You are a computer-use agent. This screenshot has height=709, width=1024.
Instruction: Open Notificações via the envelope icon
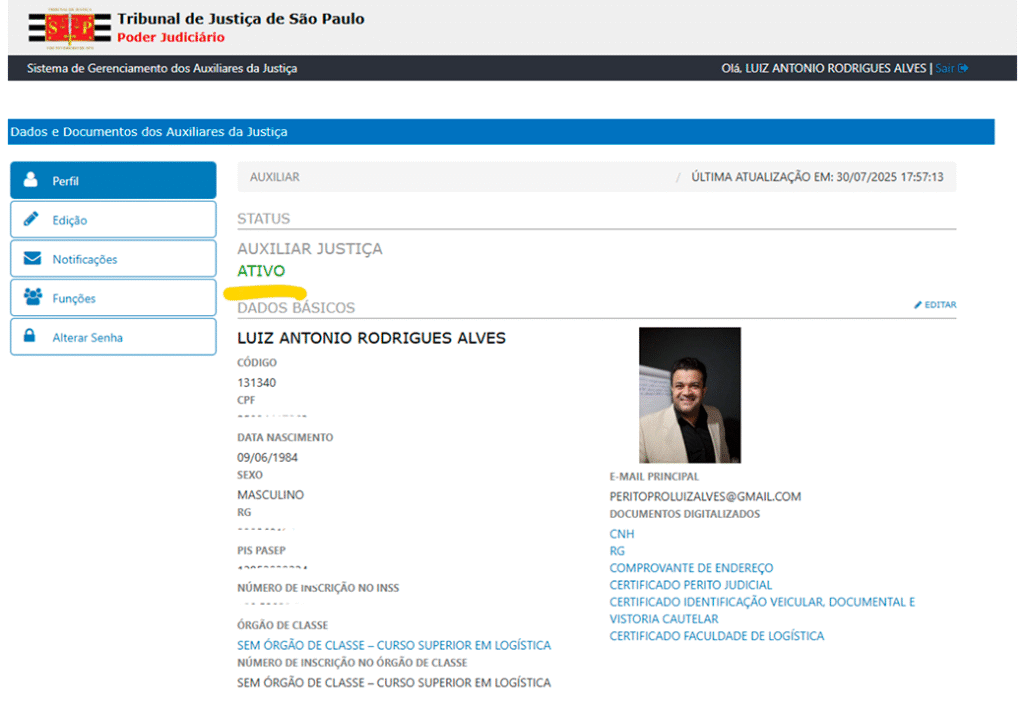32,258
